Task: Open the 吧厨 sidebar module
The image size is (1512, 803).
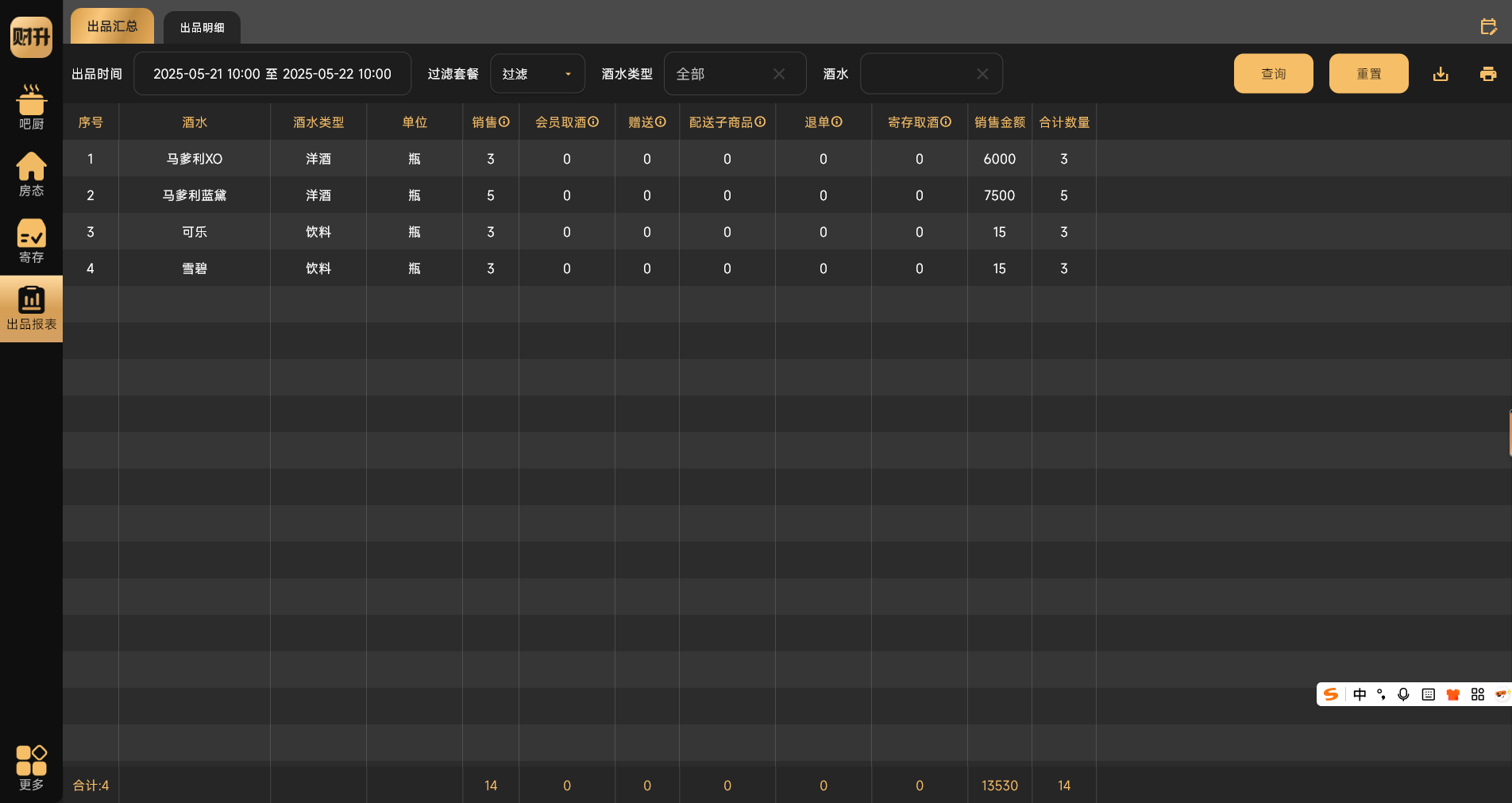Action: pos(31,107)
